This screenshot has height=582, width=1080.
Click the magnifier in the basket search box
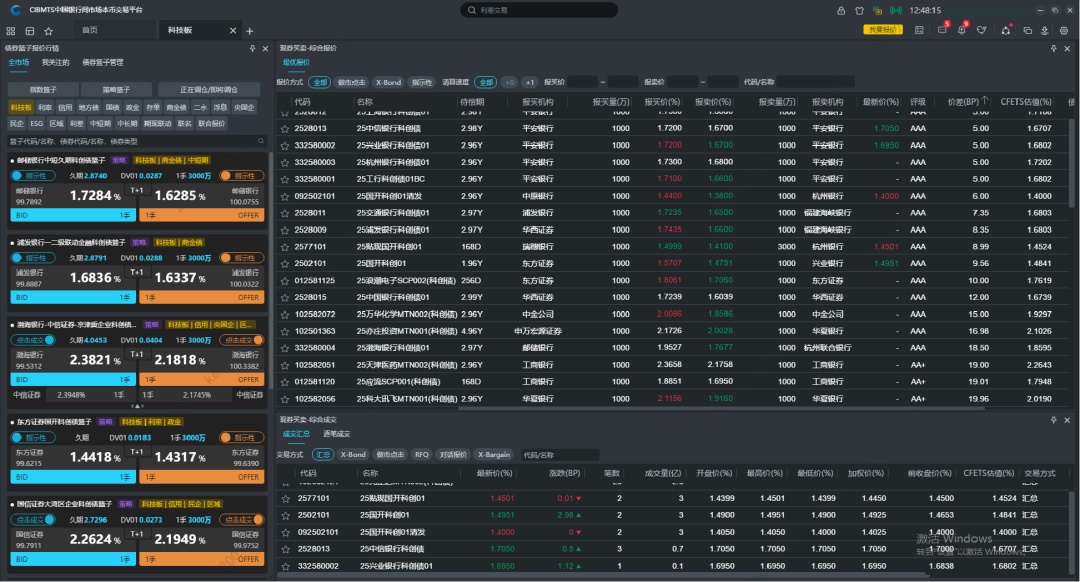pos(261,141)
